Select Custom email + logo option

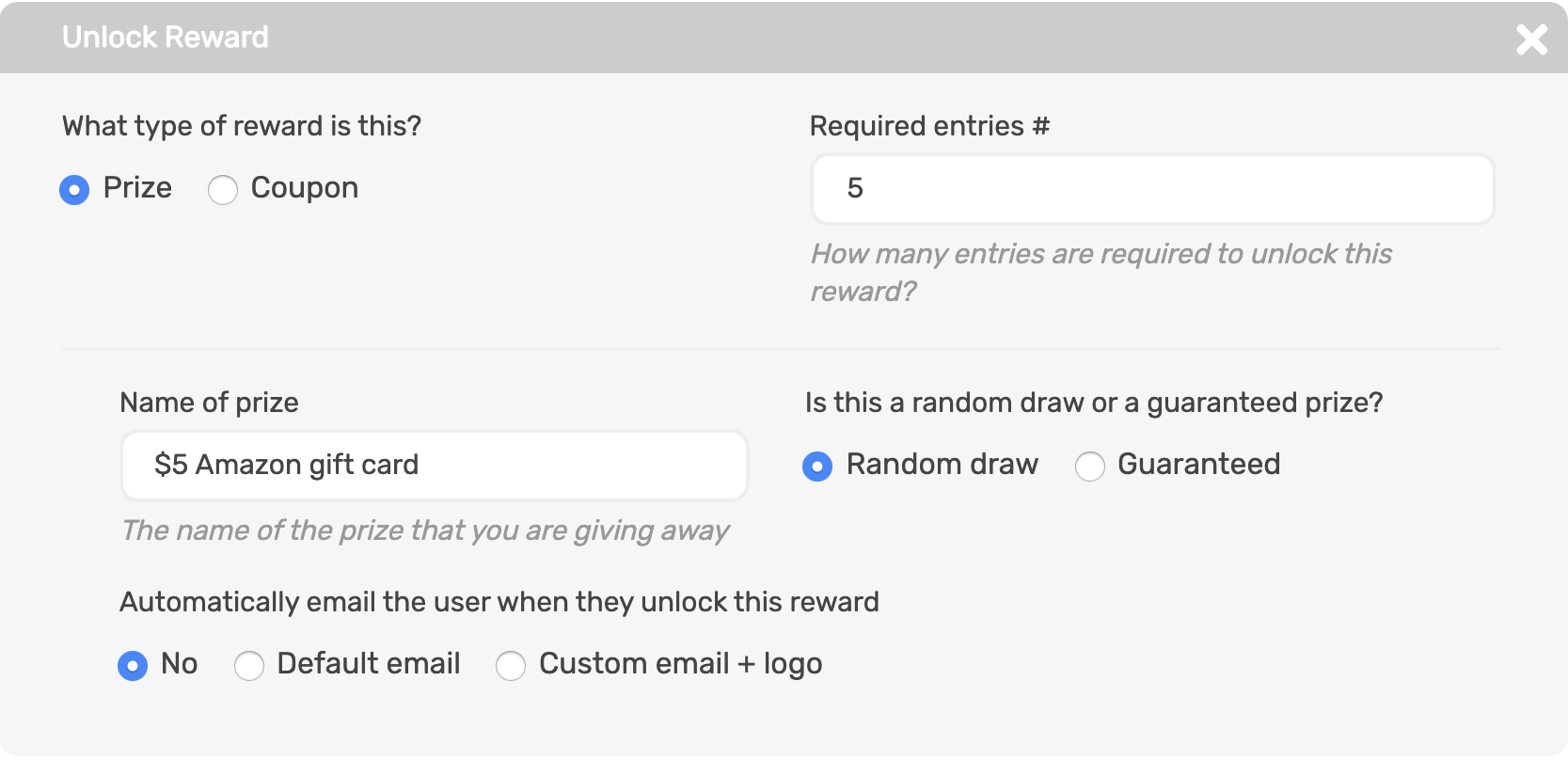click(511, 666)
